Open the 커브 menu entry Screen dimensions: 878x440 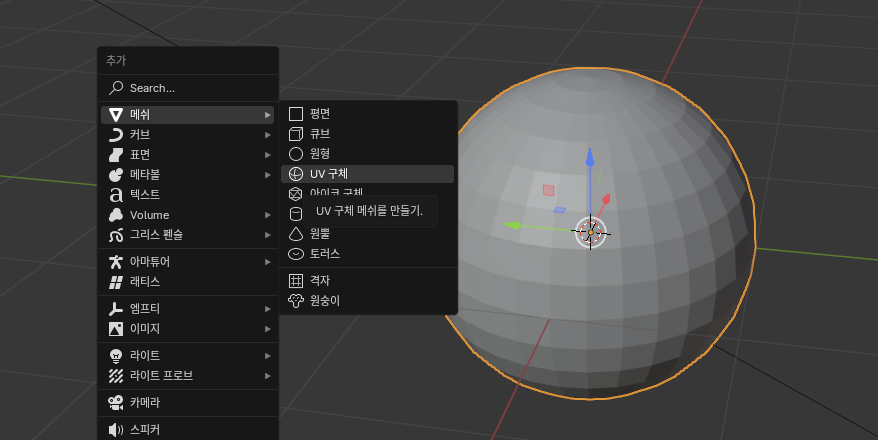(x=188, y=135)
